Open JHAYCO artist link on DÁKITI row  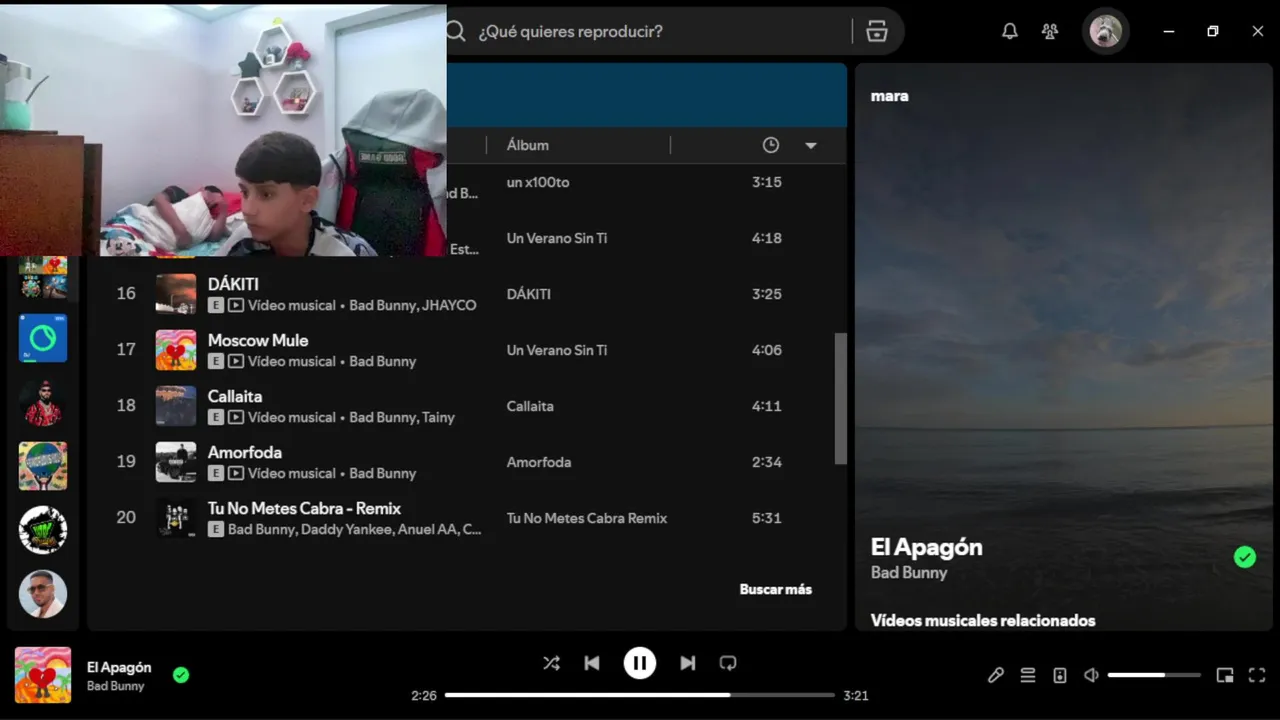[x=449, y=305]
